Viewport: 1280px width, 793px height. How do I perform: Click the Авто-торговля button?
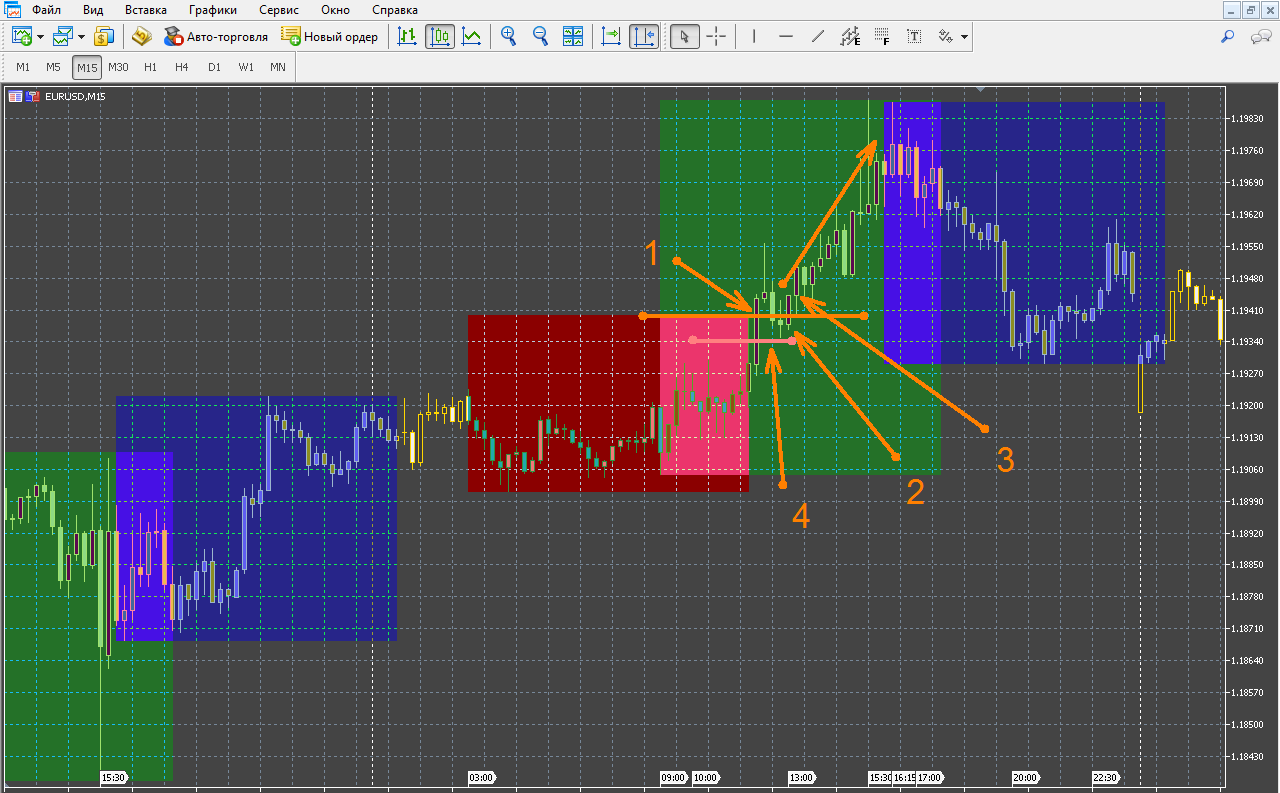[216, 37]
